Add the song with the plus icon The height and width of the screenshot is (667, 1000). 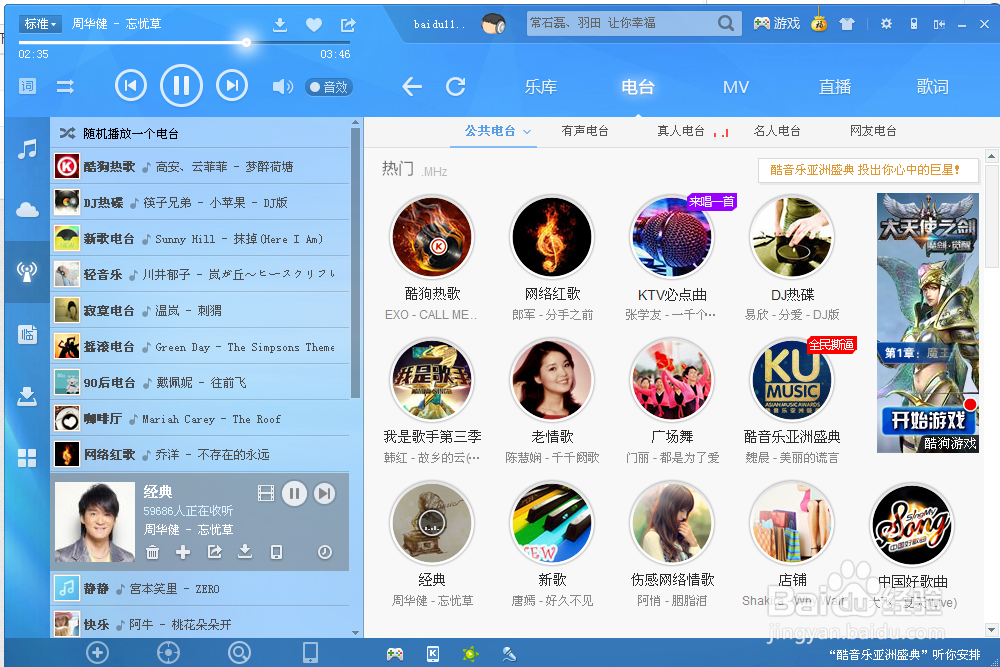[x=183, y=552]
